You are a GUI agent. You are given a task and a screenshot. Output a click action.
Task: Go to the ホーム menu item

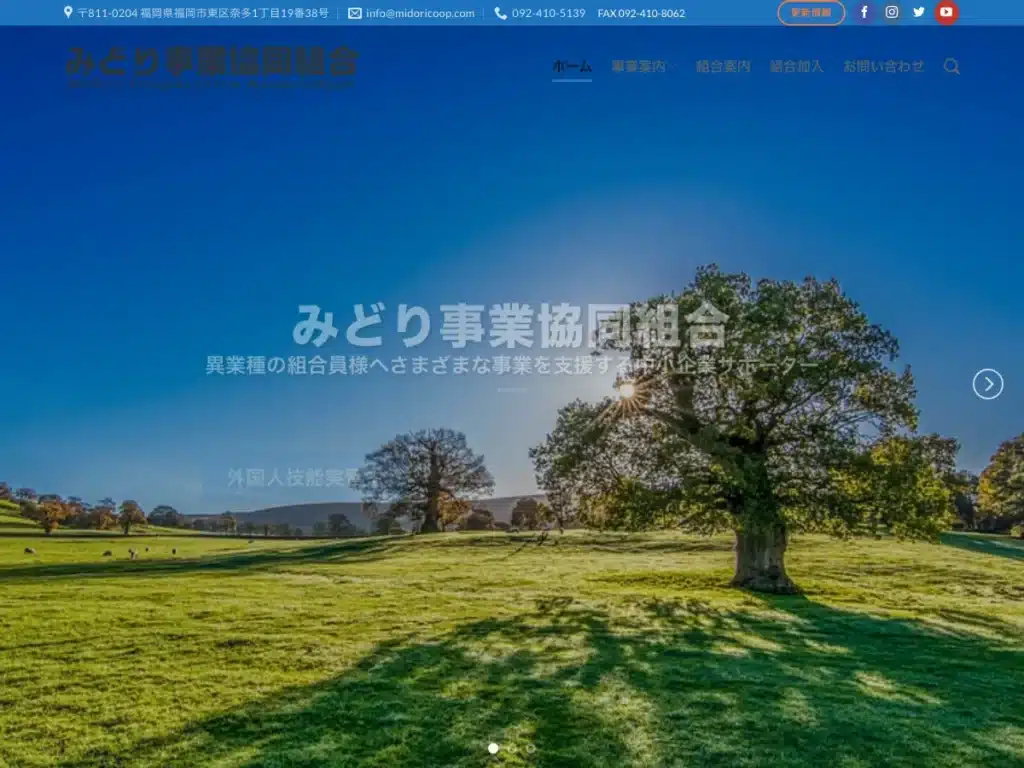[572, 66]
